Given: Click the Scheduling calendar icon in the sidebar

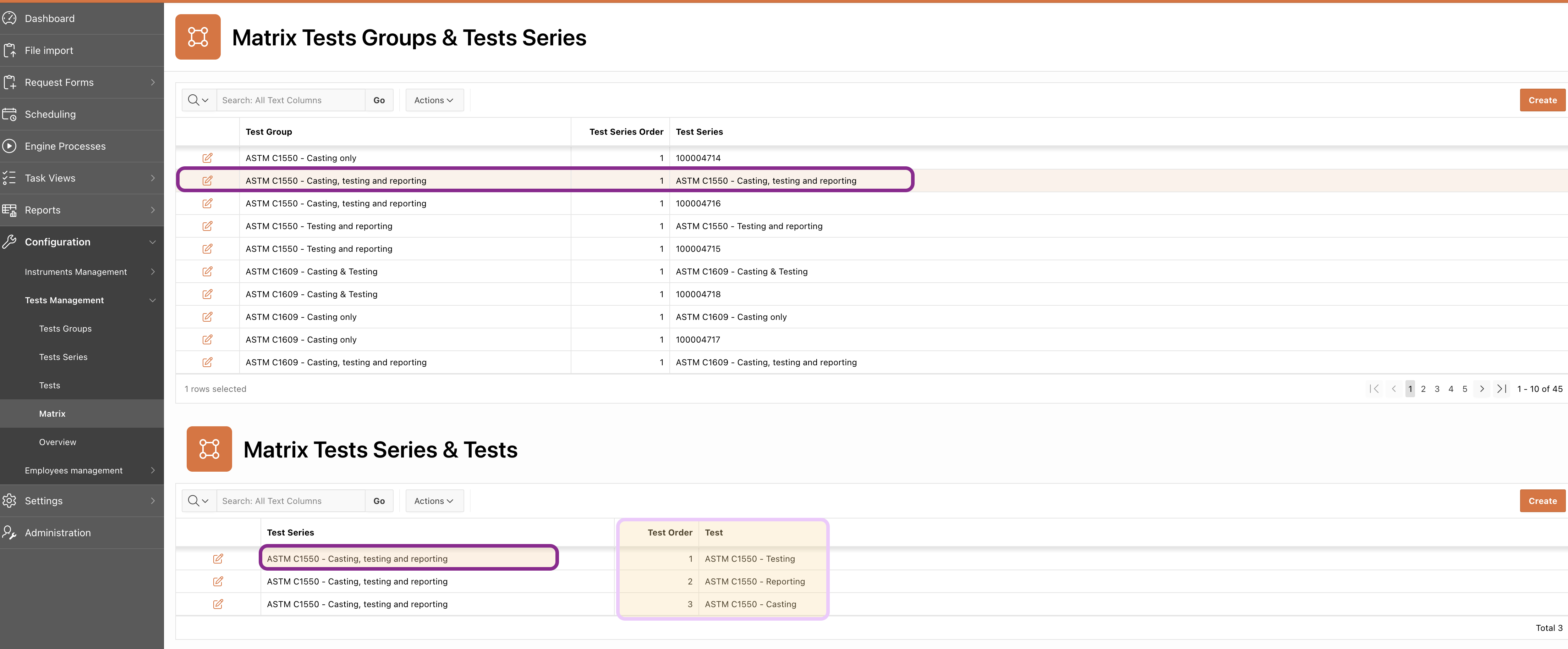Looking at the screenshot, I should [9, 114].
